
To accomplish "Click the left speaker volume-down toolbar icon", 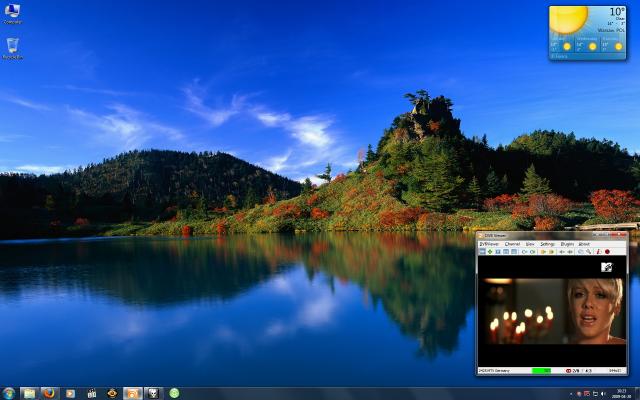I will click(x=562, y=252).
